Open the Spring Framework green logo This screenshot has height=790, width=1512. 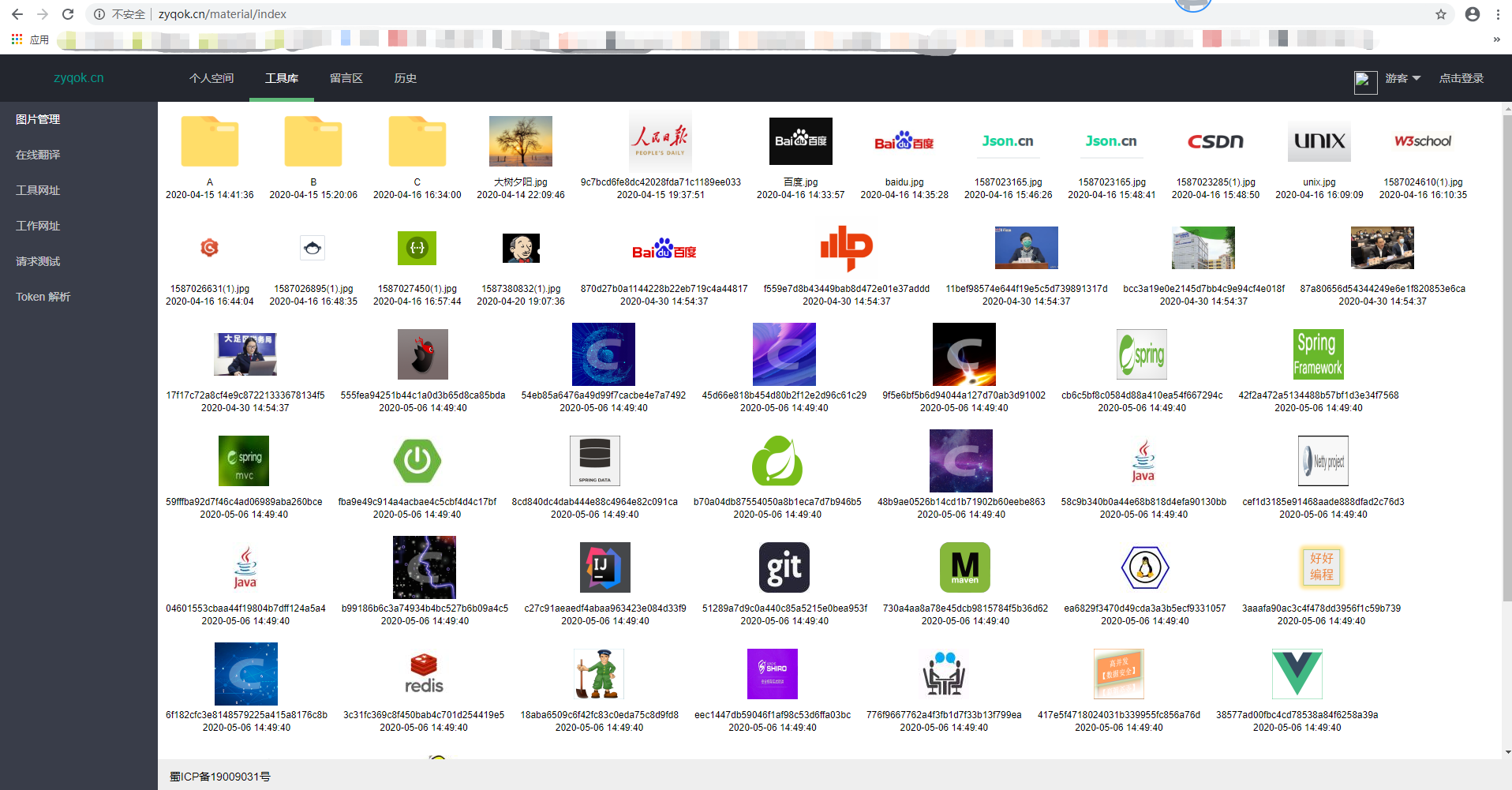[x=1319, y=354]
